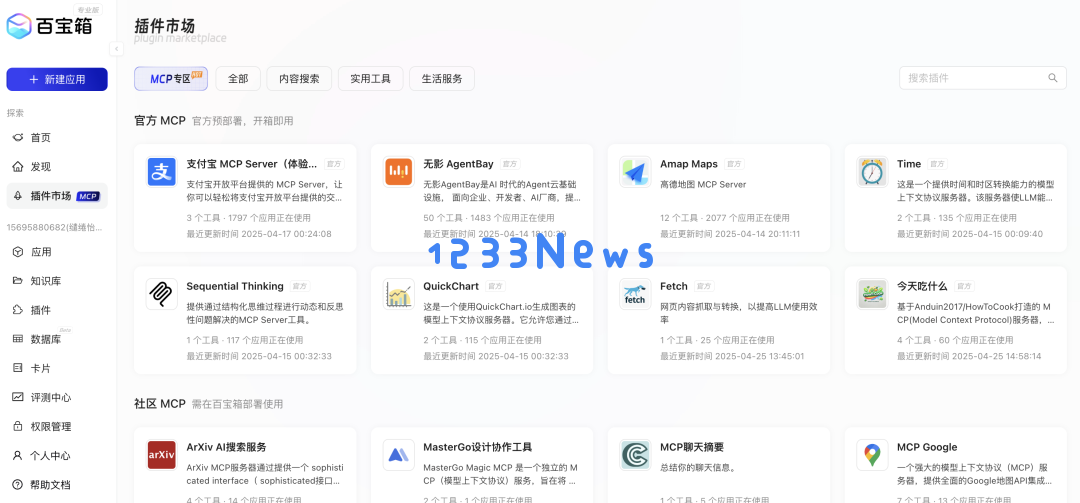The height and width of the screenshot is (503, 1080).
Task: Collapse the sidebar with the arrow handle
Action: (116, 49)
